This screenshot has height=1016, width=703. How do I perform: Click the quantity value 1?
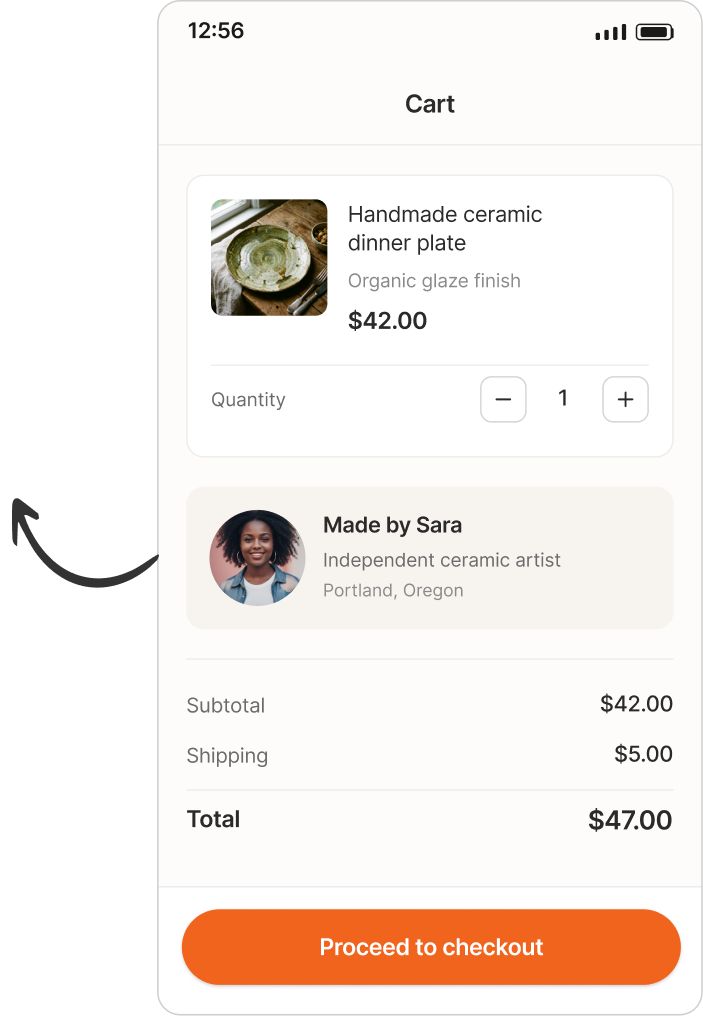(x=563, y=399)
